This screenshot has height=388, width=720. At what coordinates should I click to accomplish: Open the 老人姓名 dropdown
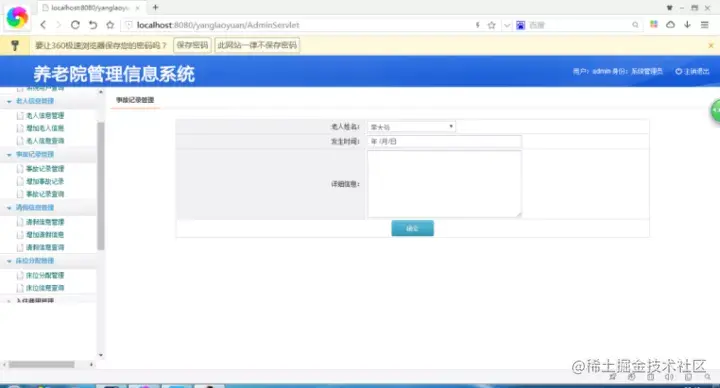tap(411, 127)
